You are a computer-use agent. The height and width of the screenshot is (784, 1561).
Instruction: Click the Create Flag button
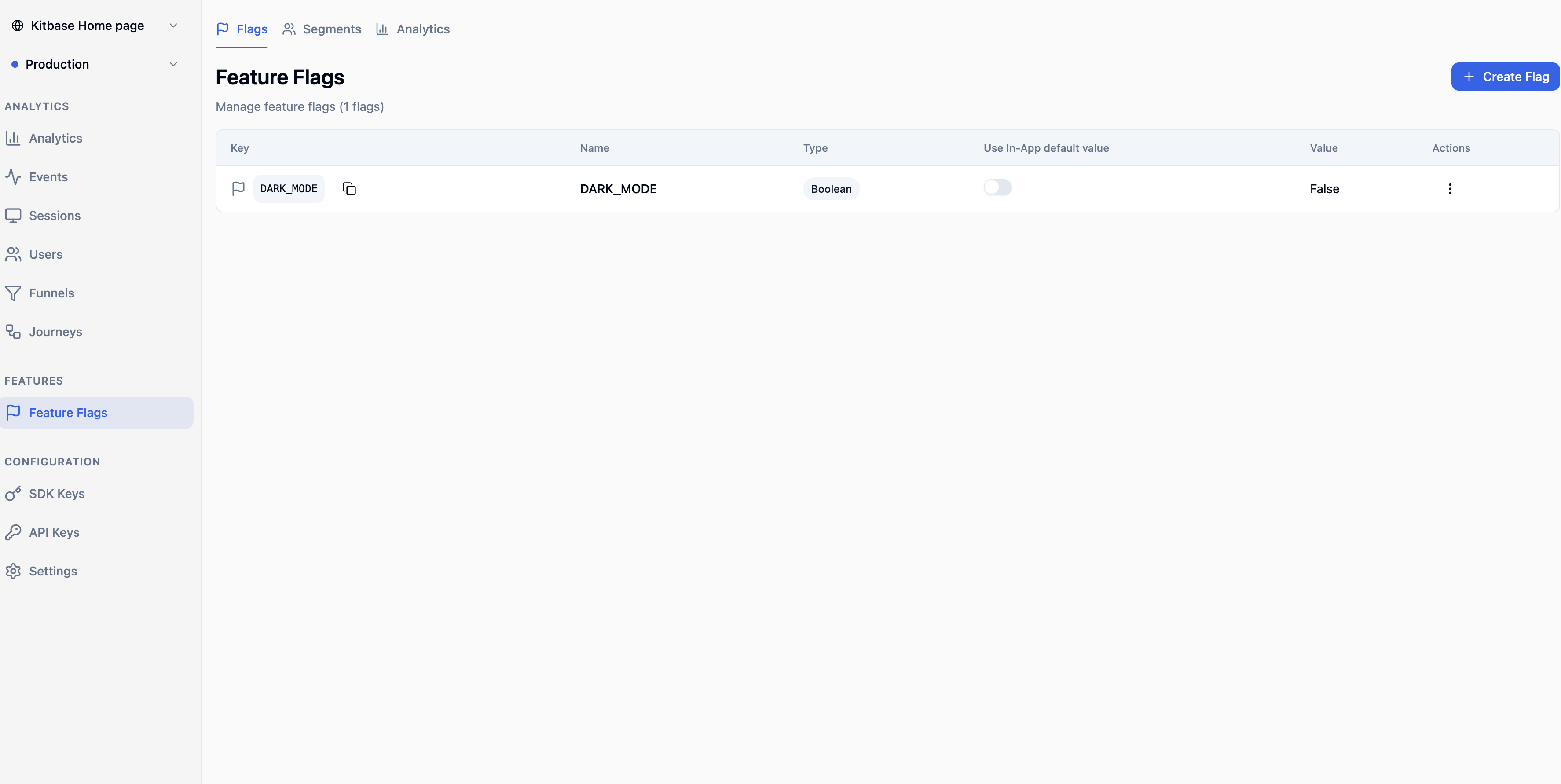click(1505, 77)
